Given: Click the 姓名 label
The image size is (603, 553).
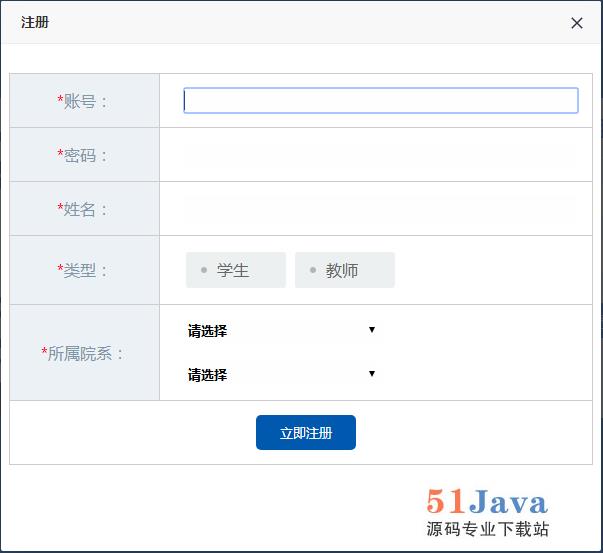Looking at the screenshot, I should (x=85, y=209).
